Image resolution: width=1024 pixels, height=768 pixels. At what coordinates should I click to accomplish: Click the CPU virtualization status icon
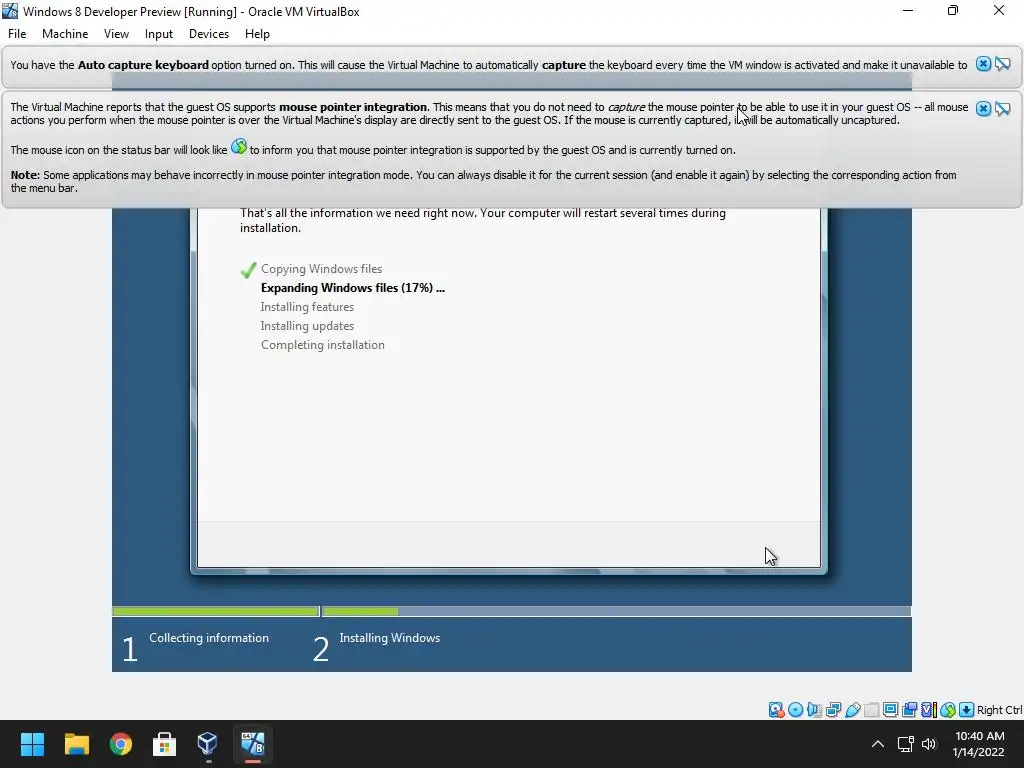(929, 710)
